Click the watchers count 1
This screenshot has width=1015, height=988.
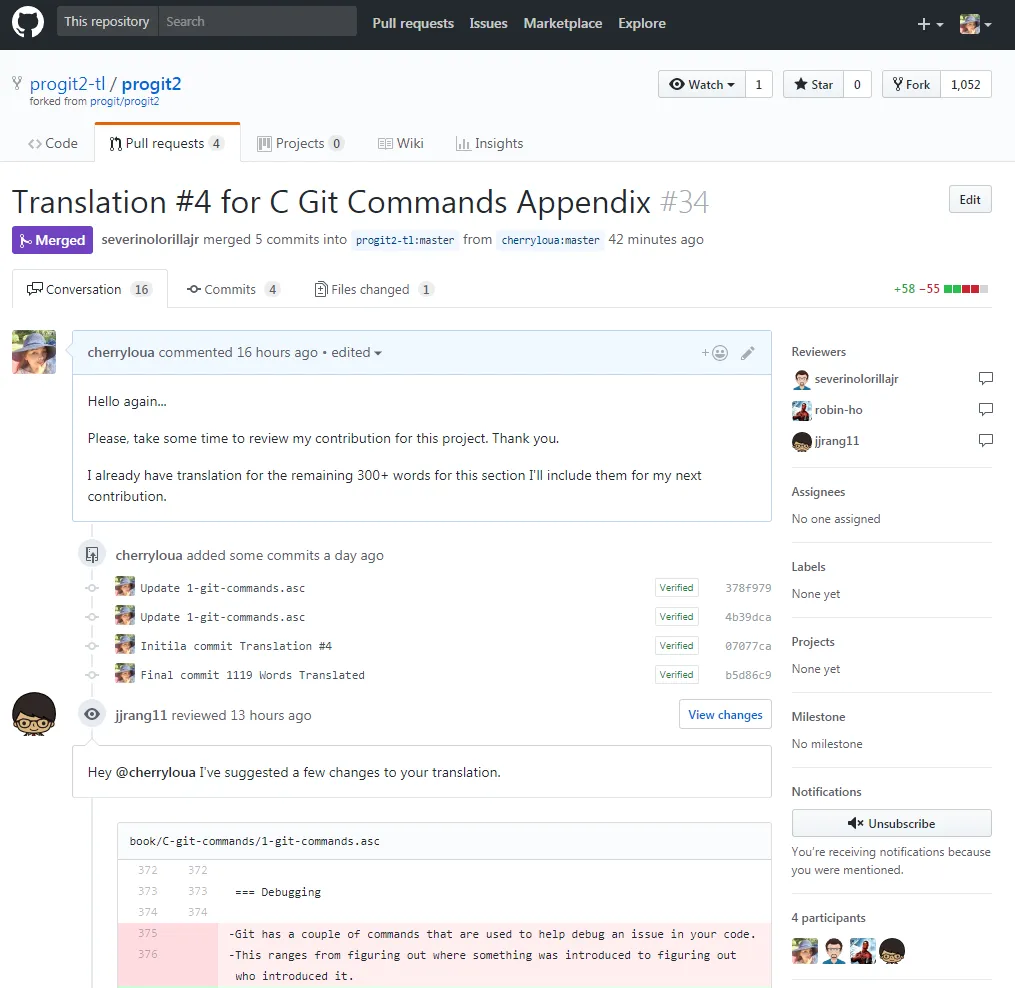coord(759,84)
